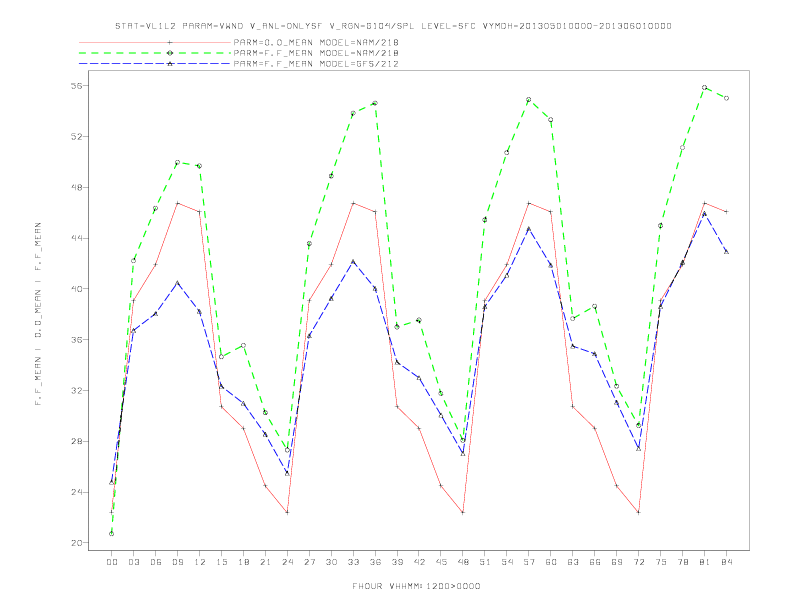The height and width of the screenshot is (612, 792).
Task: Click x-axis tick label 27
Action: pos(309,562)
